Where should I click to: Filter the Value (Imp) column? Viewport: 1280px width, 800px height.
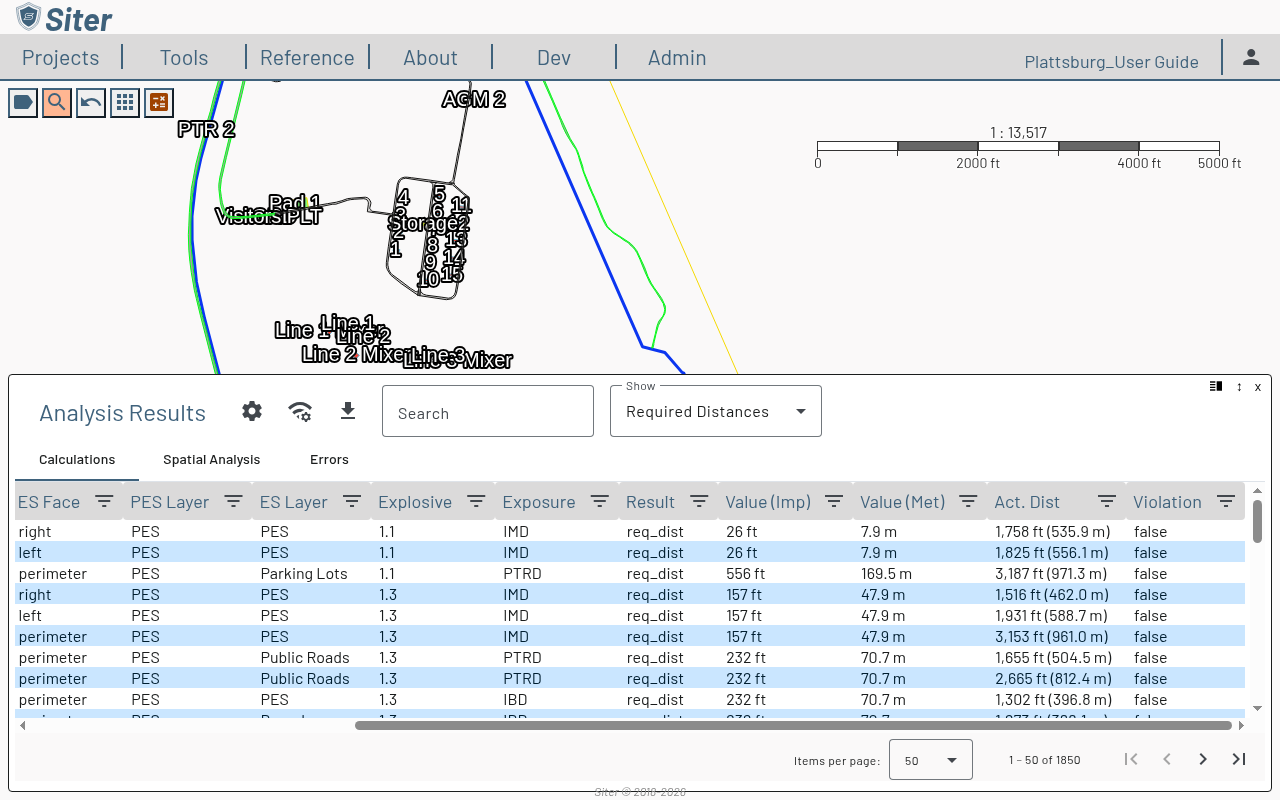(834, 501)
